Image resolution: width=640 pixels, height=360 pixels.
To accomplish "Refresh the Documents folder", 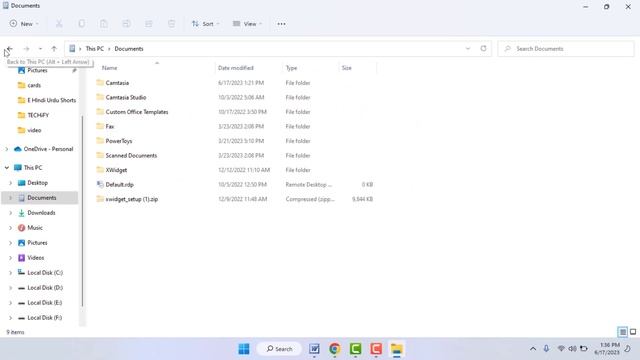I will pyautogui.click(x=483, y=49).
